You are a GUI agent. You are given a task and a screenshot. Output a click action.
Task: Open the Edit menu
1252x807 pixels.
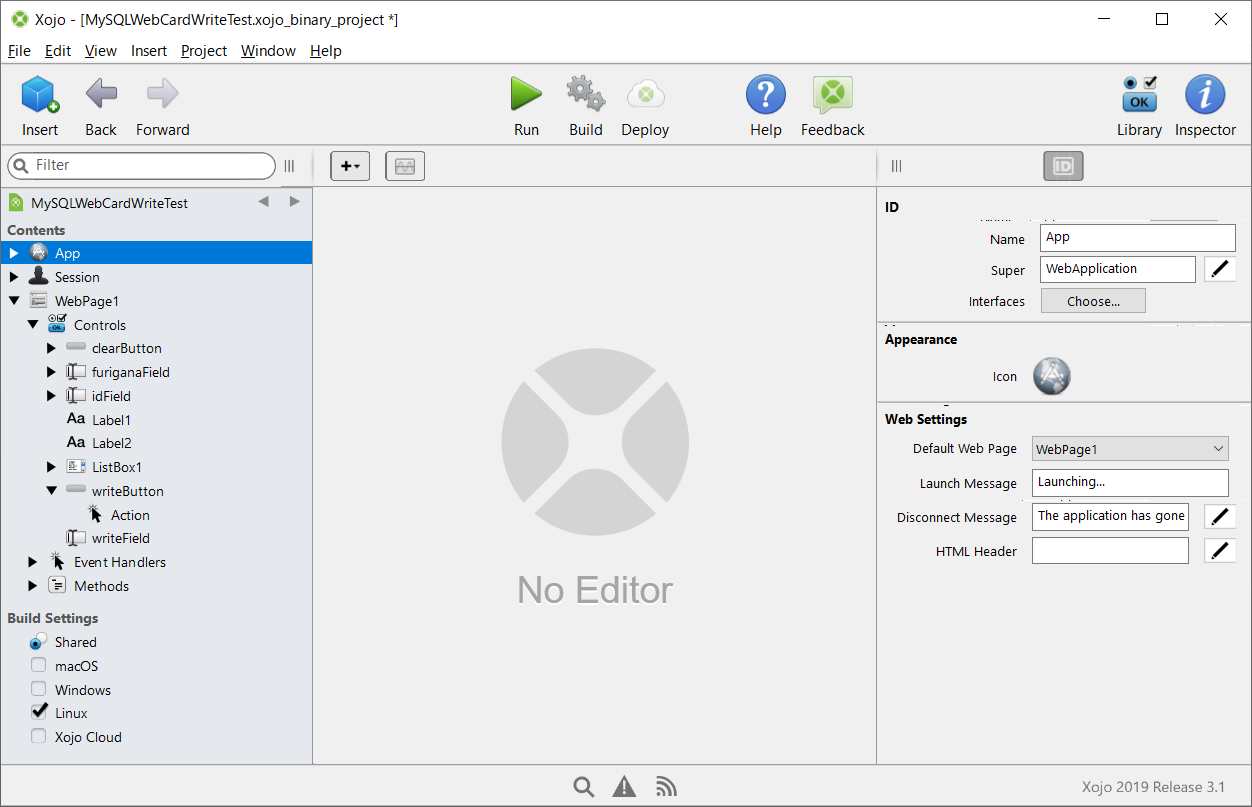point(58,51)
